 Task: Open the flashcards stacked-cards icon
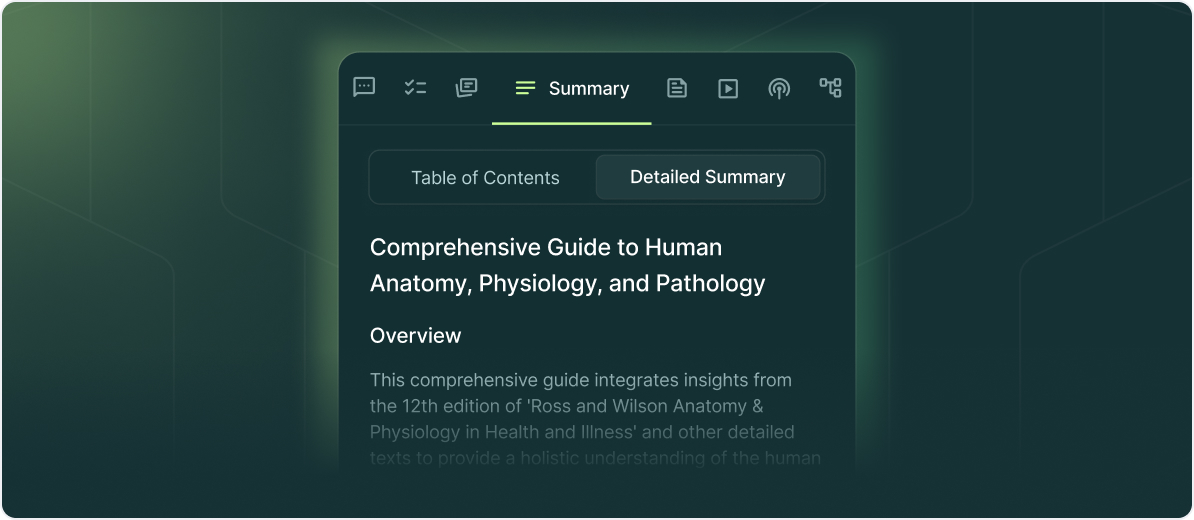[466, 88]
